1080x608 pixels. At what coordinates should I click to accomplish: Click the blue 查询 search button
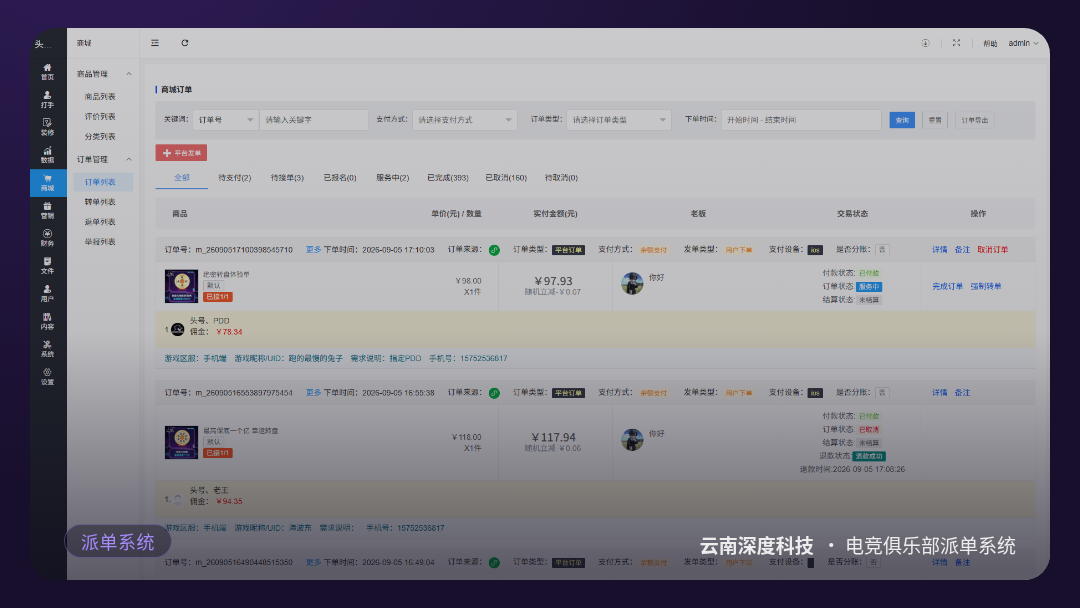902,120
